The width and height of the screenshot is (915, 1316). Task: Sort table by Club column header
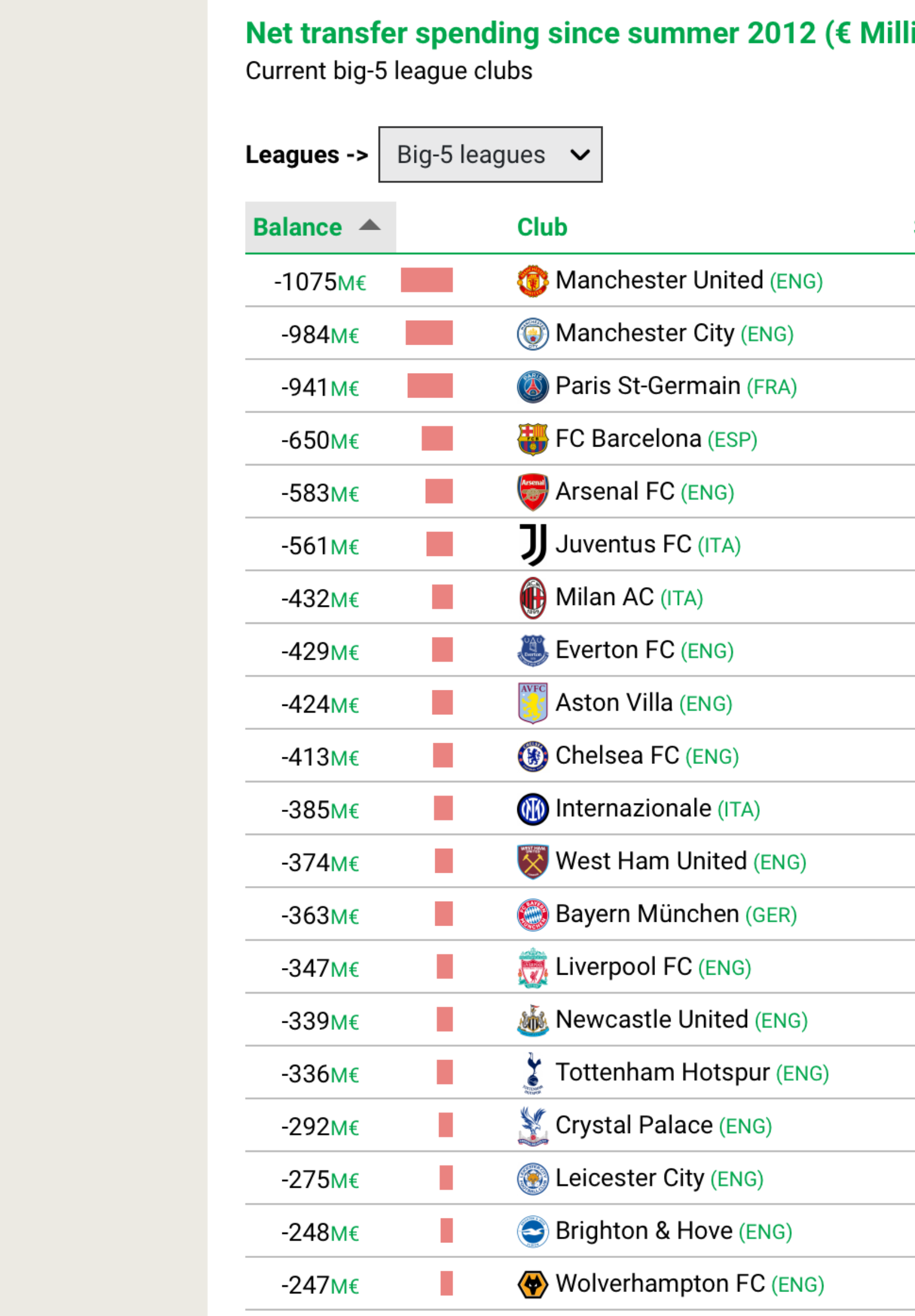tap(542, 228)
